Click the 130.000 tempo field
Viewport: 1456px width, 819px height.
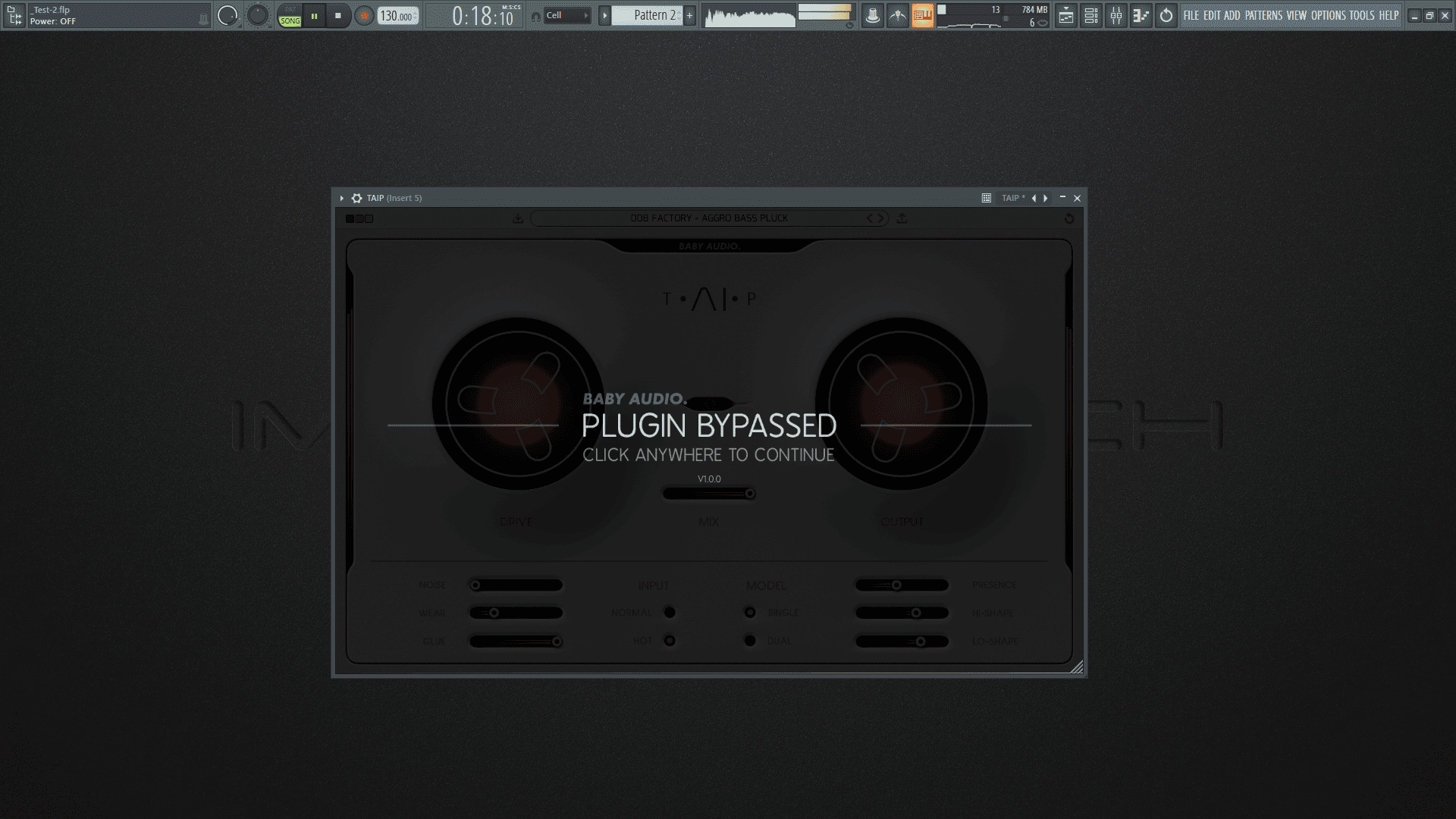pos(397,16)
